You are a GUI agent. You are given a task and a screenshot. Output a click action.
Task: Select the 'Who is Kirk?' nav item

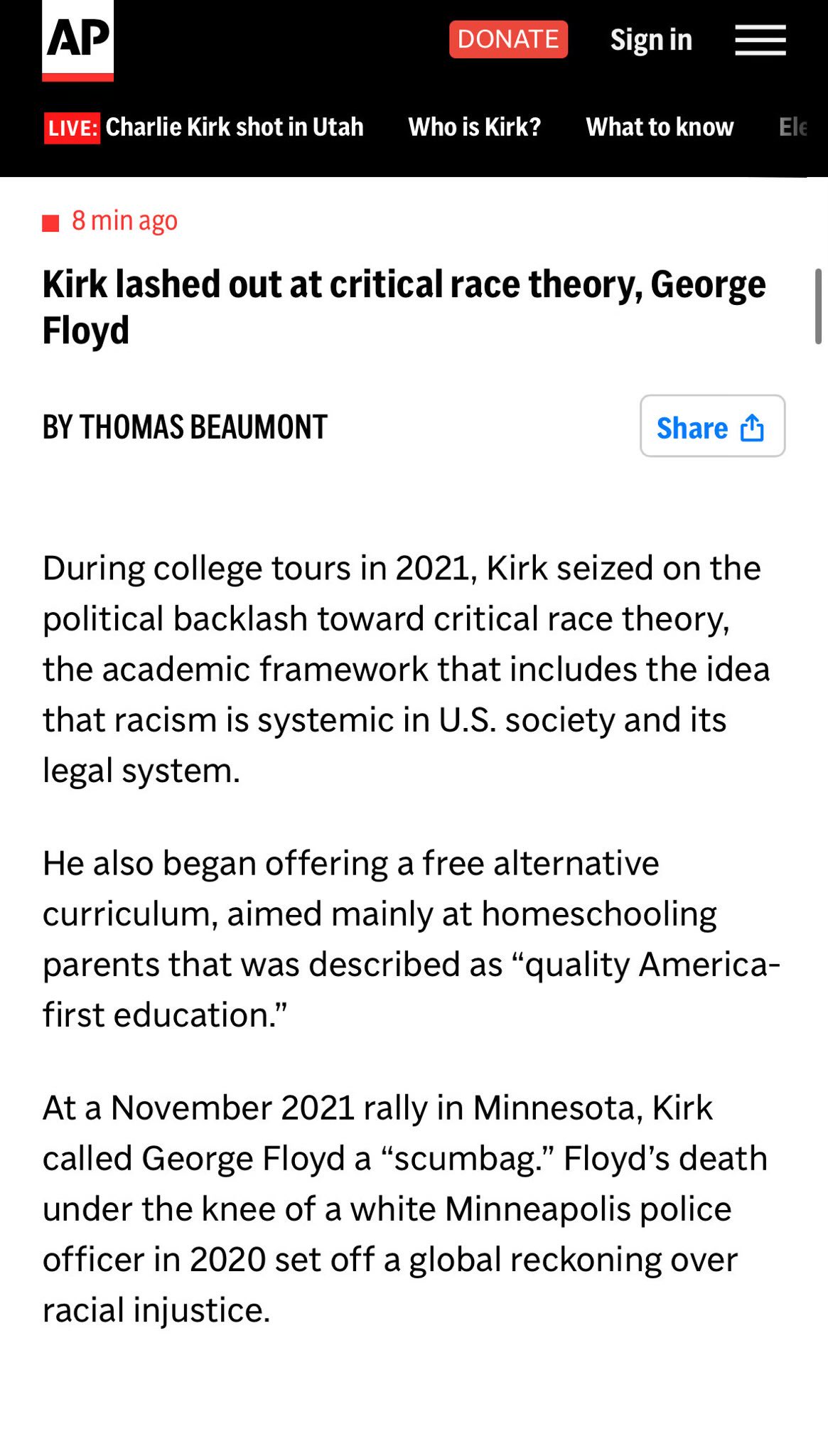coord(475,127)
